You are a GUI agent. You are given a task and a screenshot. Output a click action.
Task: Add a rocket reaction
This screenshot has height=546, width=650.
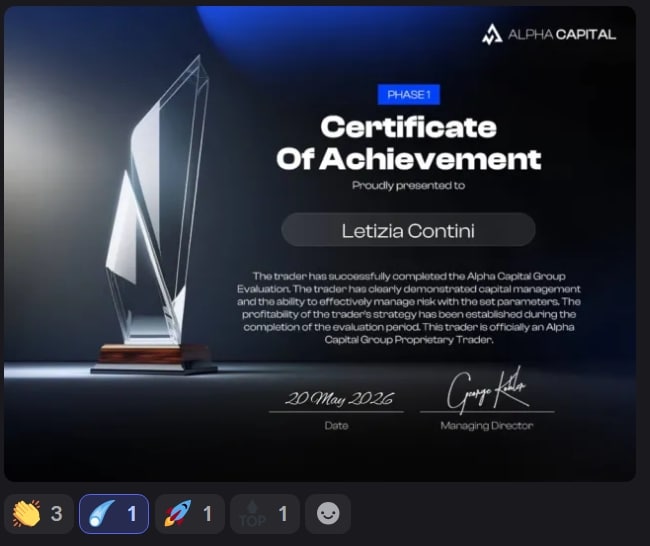click(x=189, y=514)
